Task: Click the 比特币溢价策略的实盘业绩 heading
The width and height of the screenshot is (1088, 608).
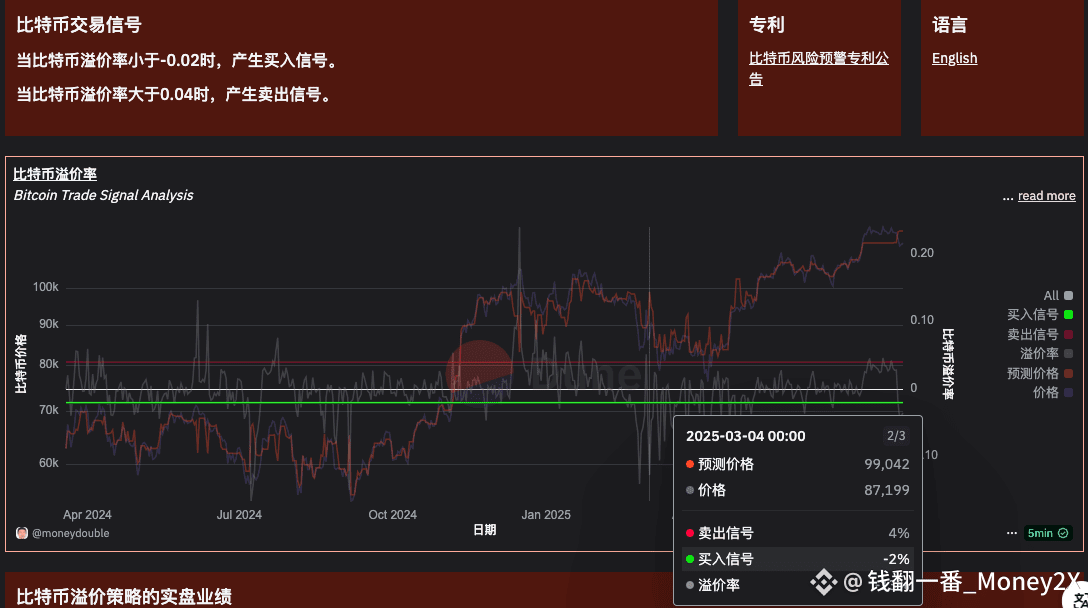Action: coord(124,597)
